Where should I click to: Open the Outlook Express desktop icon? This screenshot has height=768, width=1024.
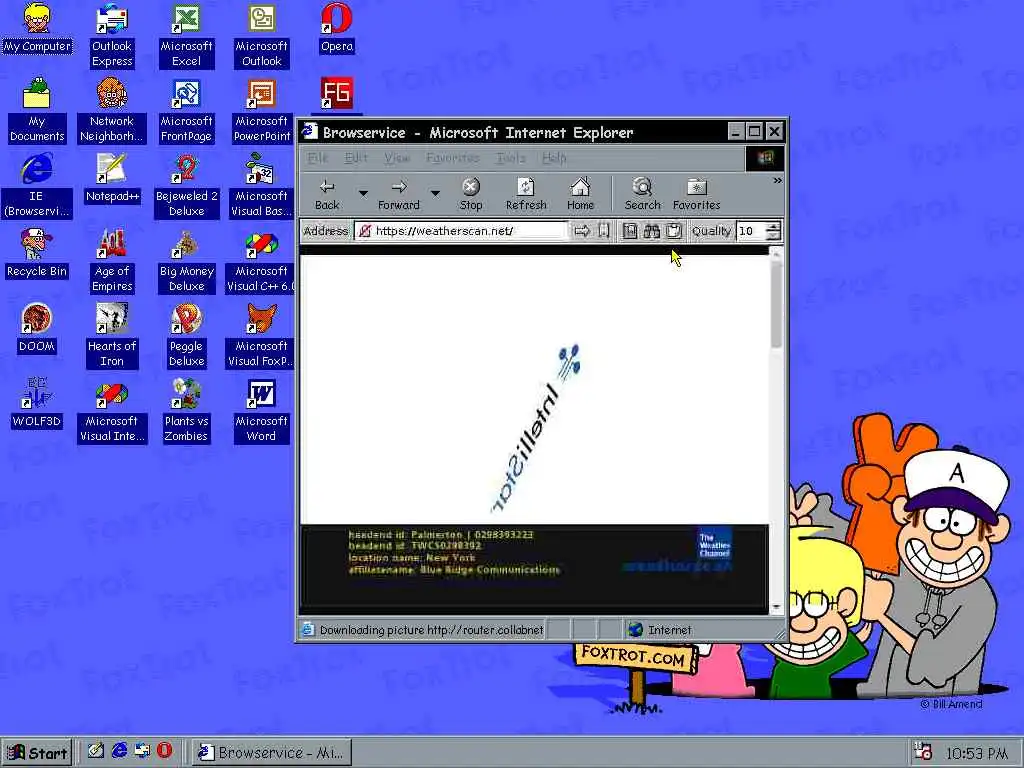pos(112,36)
